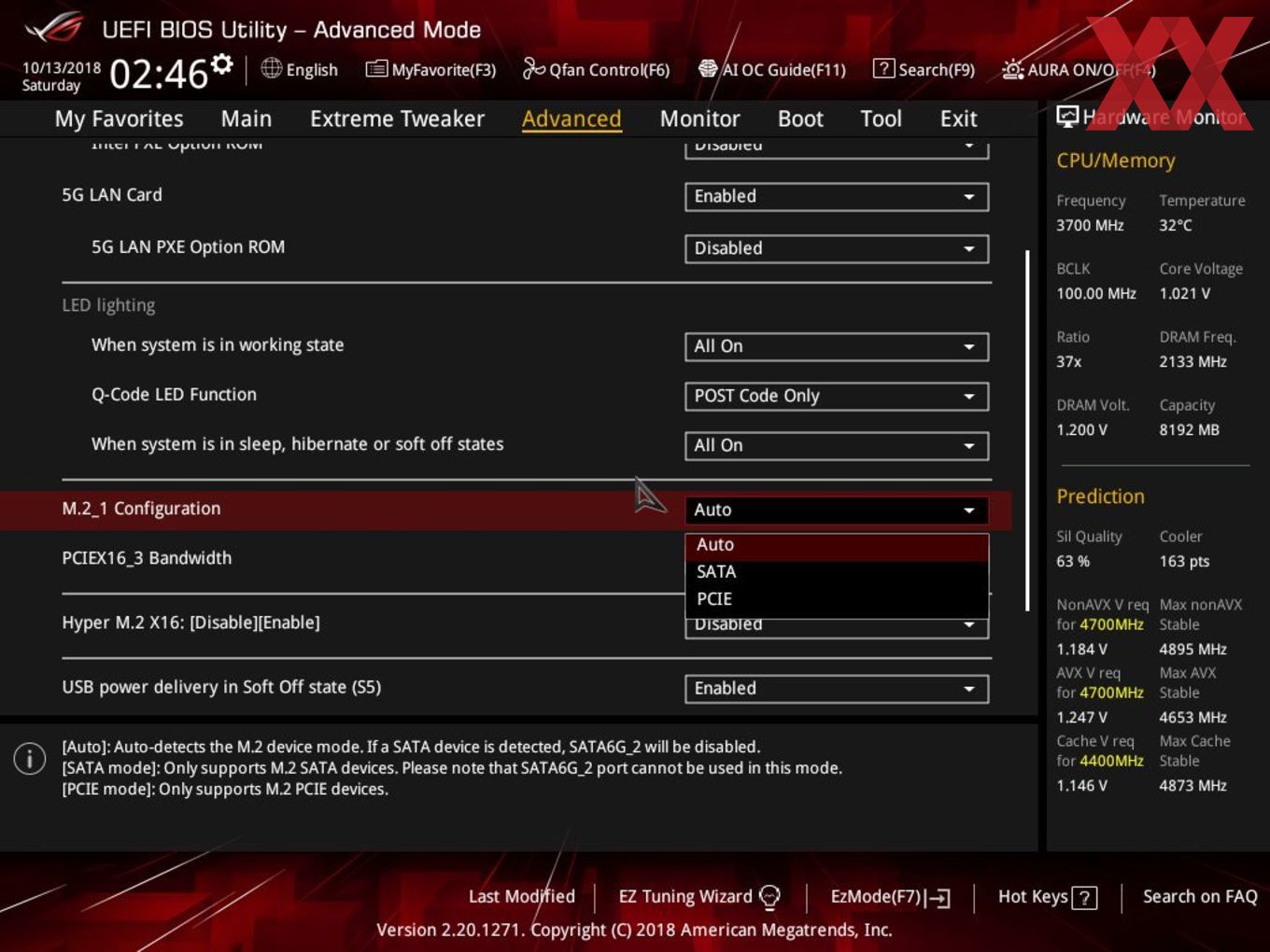Image resolution: width=1270 pixels, height=952 pixels.
Task: Click Search on FAQ link
Action: tap(1200, 897)
